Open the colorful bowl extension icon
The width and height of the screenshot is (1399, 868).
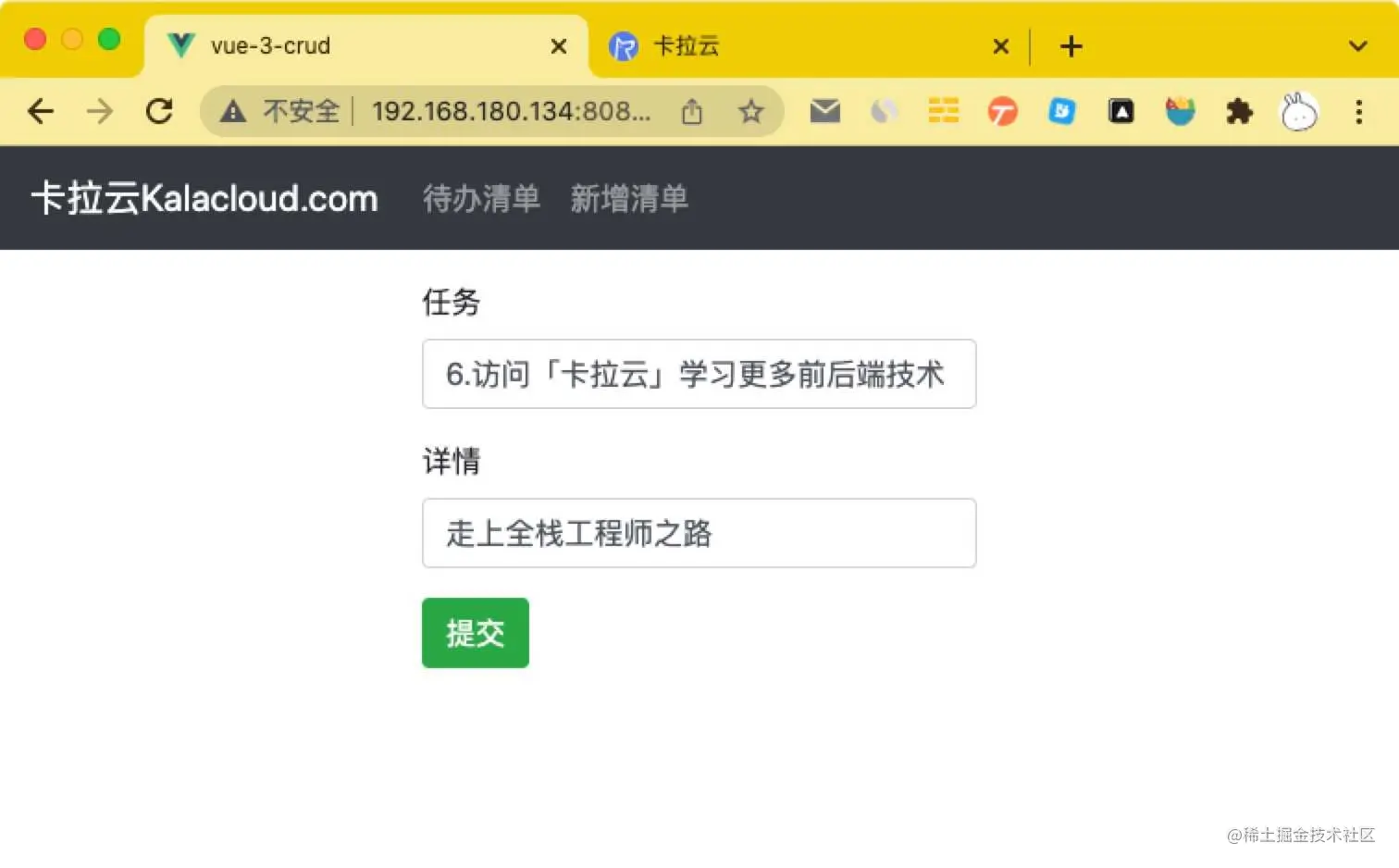coord(1181,112)
